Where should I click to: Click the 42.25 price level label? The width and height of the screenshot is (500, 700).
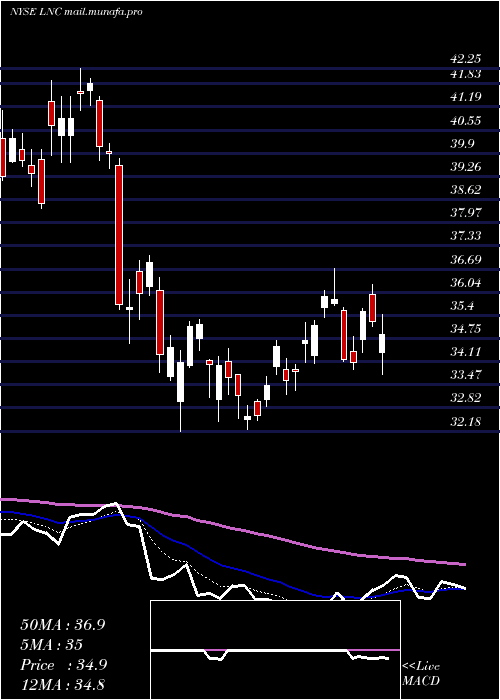tap(465, 59)
